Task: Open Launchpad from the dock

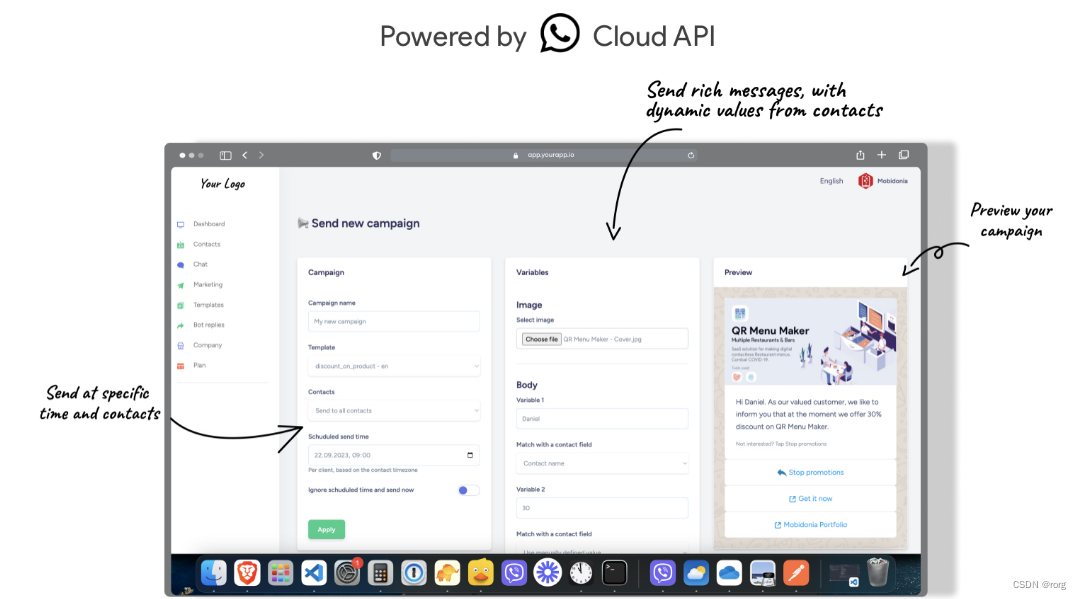Action: point(281,573)
